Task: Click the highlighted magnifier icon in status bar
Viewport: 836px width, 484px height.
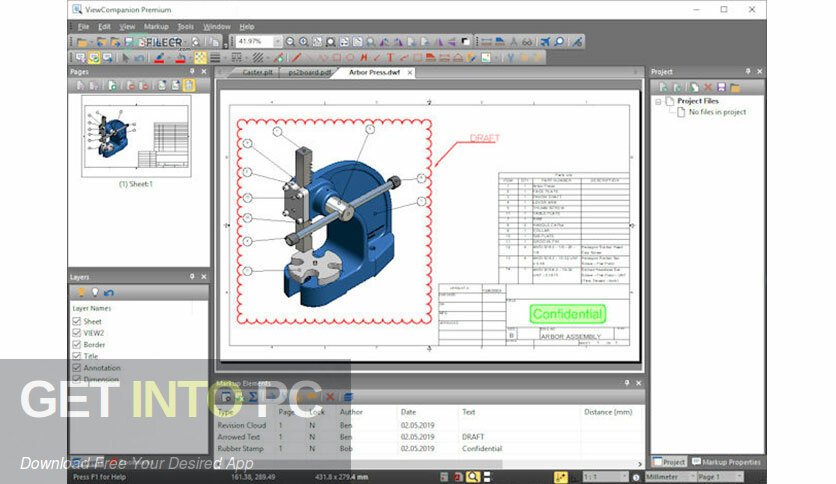Action: pos(472,477)
